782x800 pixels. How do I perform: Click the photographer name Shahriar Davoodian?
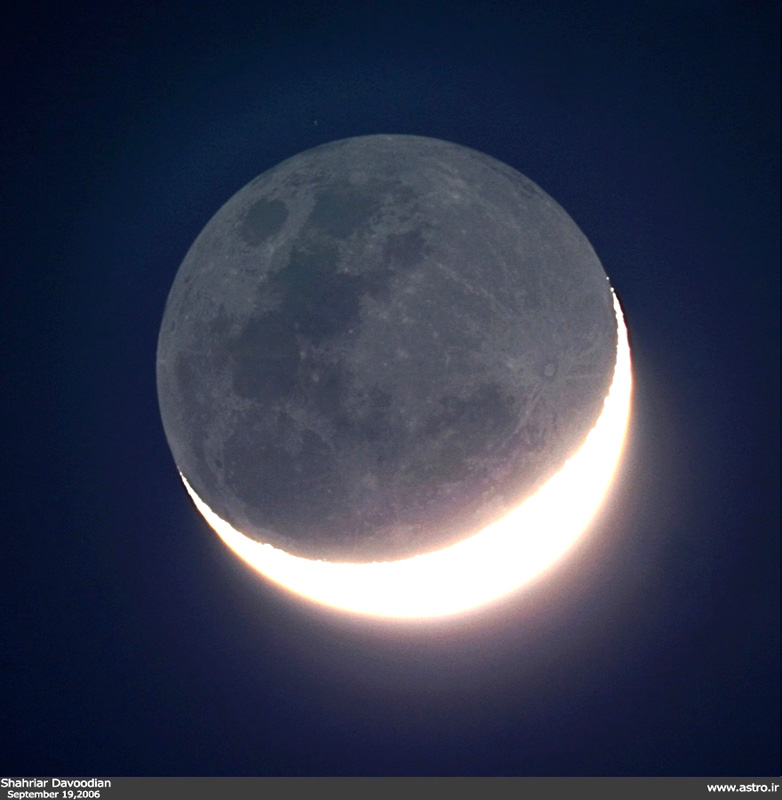coord(56,783)
